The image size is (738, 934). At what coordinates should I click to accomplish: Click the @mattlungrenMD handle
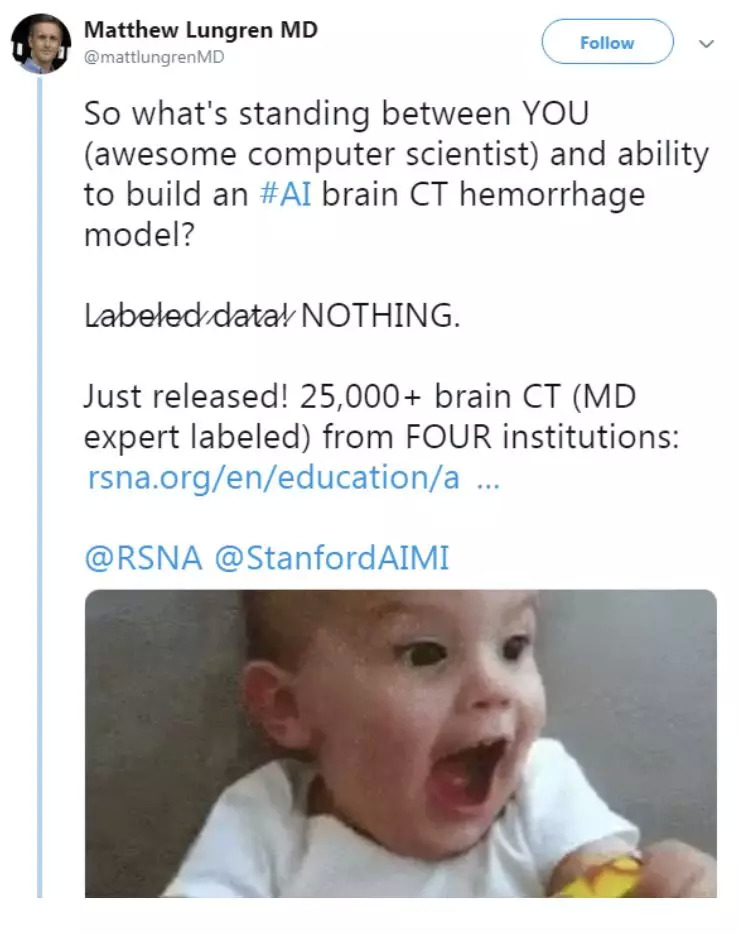[x=154, y=57]
